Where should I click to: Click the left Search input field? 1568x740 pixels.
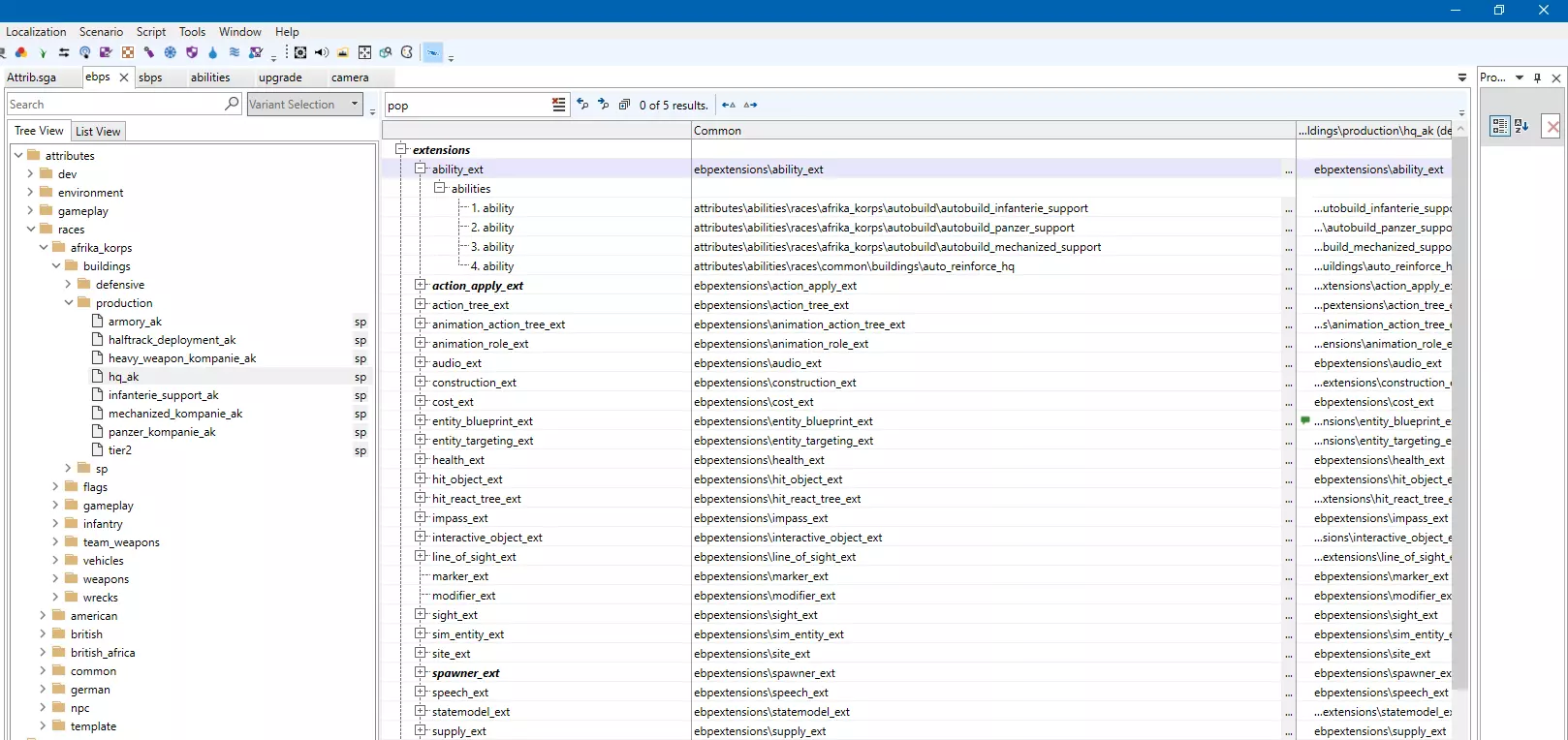[x=114, y=105]
